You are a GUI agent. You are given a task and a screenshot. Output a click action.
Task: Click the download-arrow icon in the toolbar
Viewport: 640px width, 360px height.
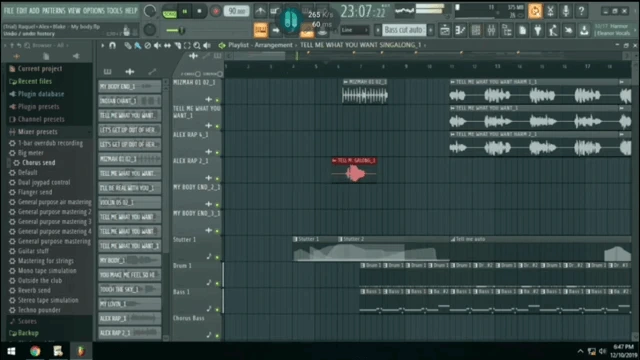[x=584, y=30]
